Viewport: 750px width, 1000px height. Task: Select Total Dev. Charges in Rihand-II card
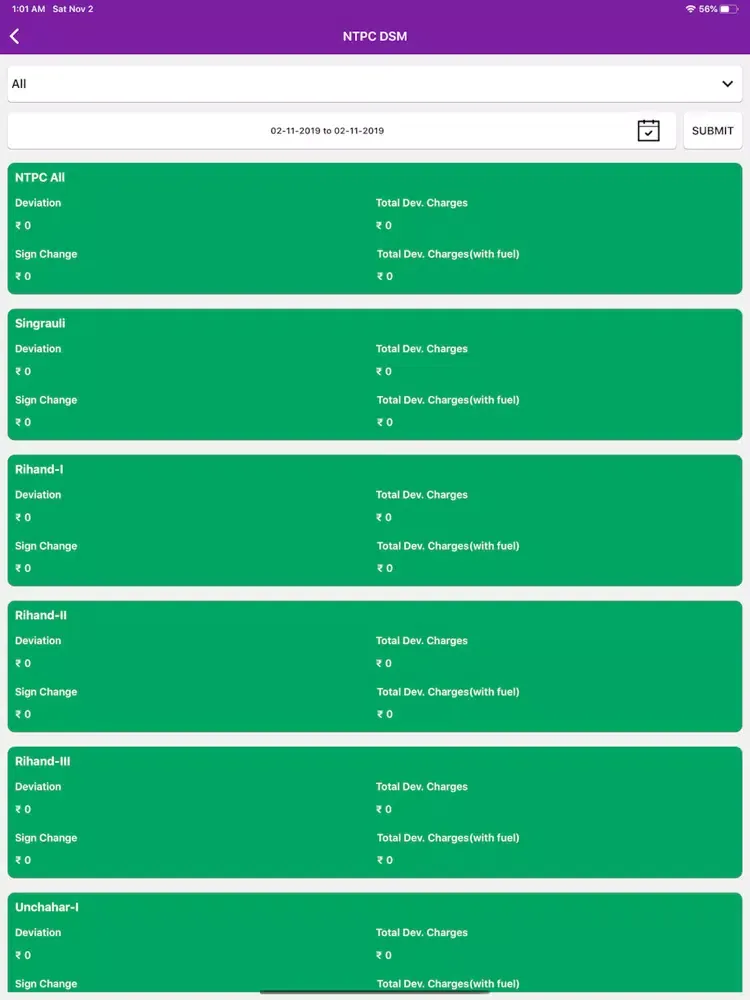pos(422,641)
